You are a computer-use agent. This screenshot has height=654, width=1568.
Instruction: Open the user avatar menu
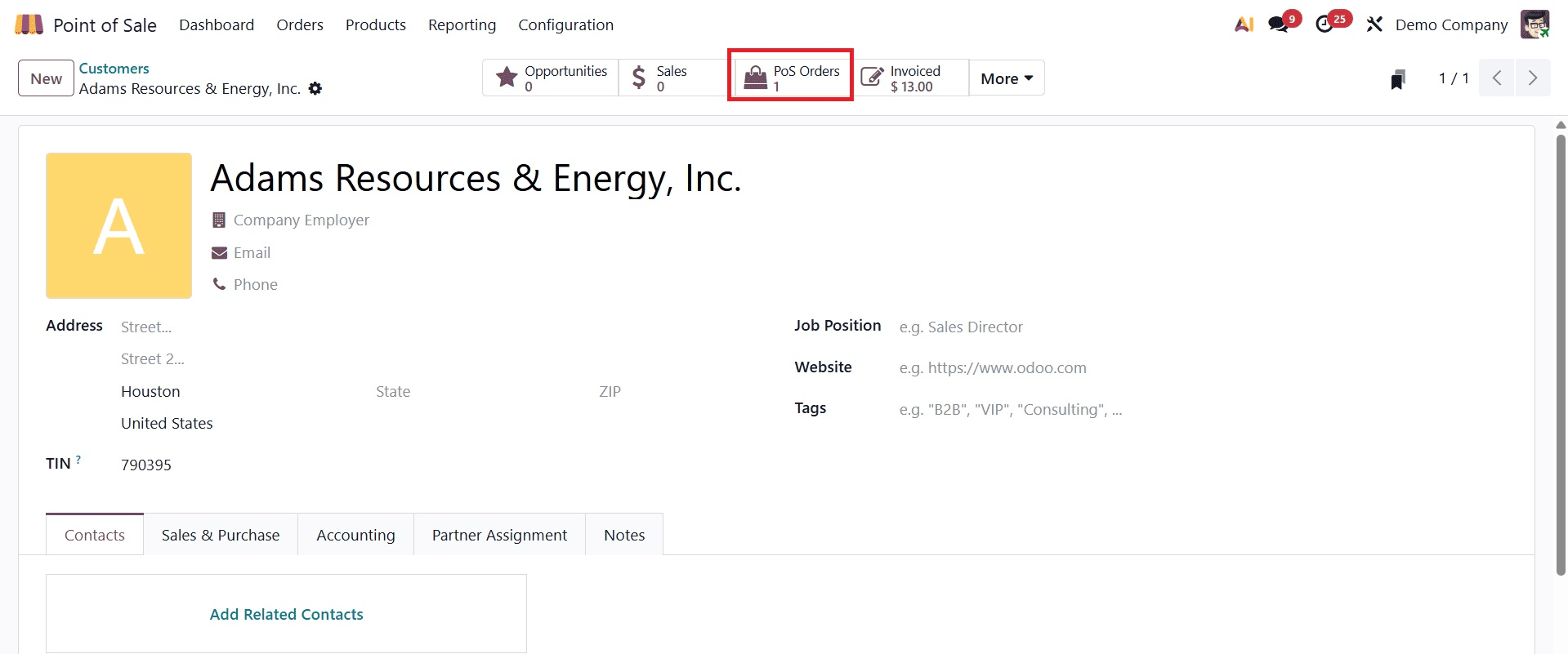[x=1534, y=24]
